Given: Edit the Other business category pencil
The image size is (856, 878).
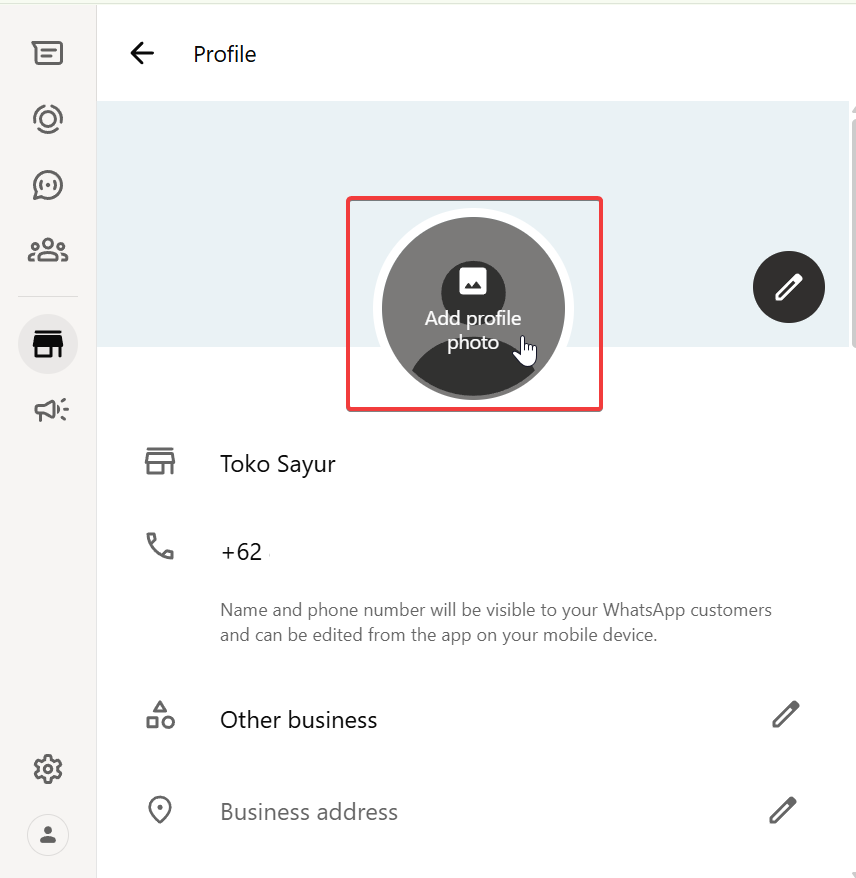Looking at the screenshot, I should (785, 714).
